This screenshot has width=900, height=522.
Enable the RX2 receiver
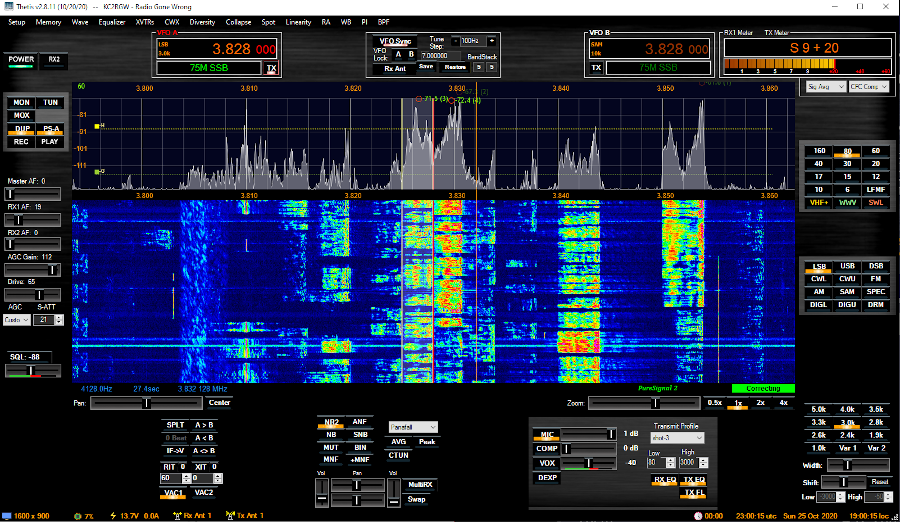coord(54,60)
